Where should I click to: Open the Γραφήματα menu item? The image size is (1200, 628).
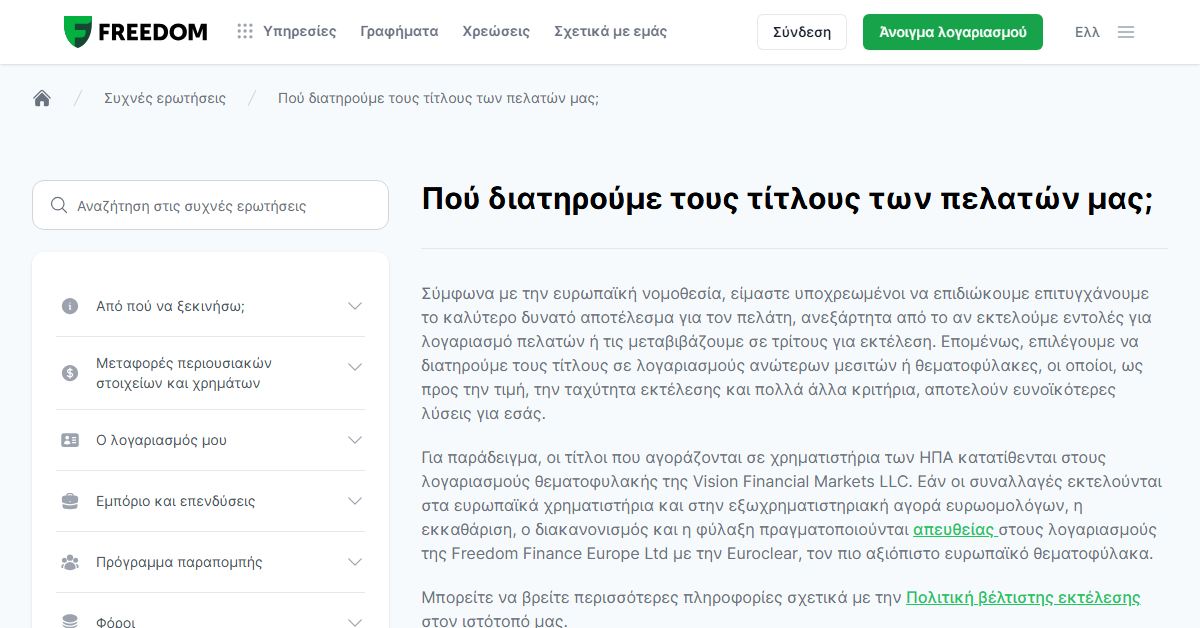point(399,31)
